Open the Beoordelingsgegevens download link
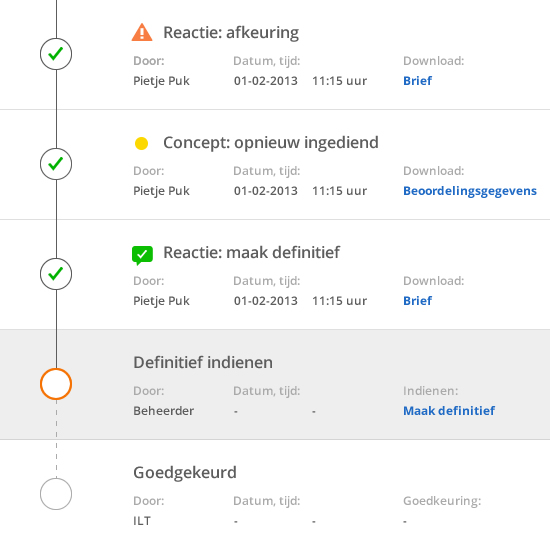The height and width of the screenshot is (550, 550). point(470,191)
